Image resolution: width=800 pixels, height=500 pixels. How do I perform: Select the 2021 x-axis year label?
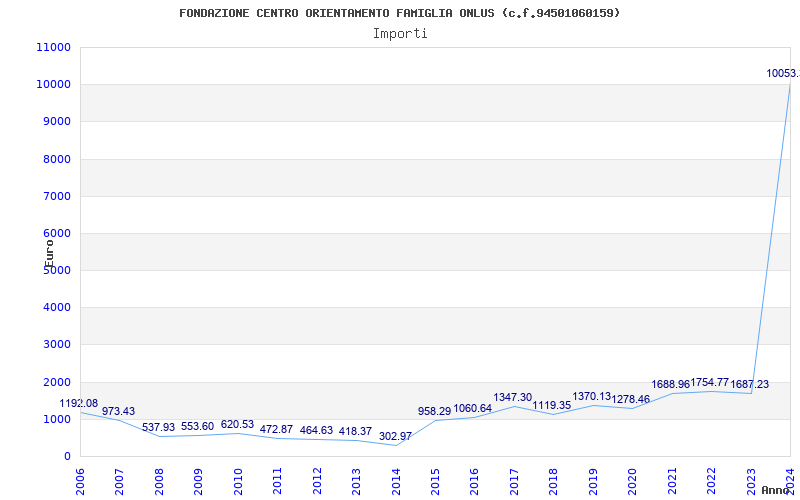pos(672,481)
